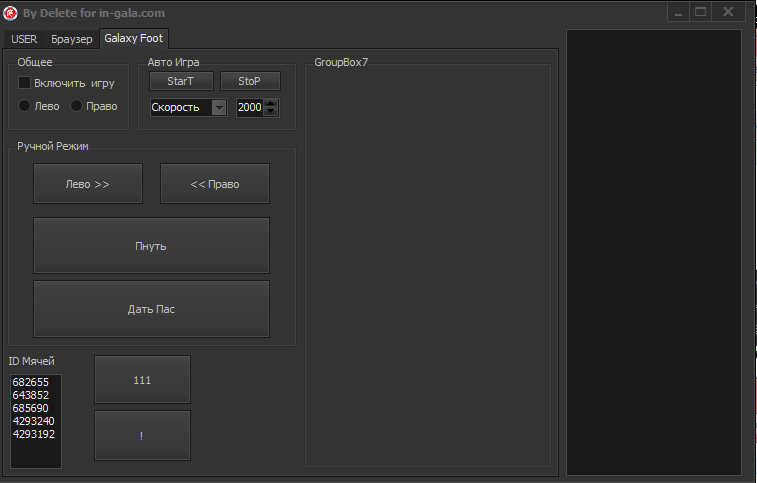
Task: Click the 'Лево >>' button
Action: pyautogui.click(x=88, y=184)
